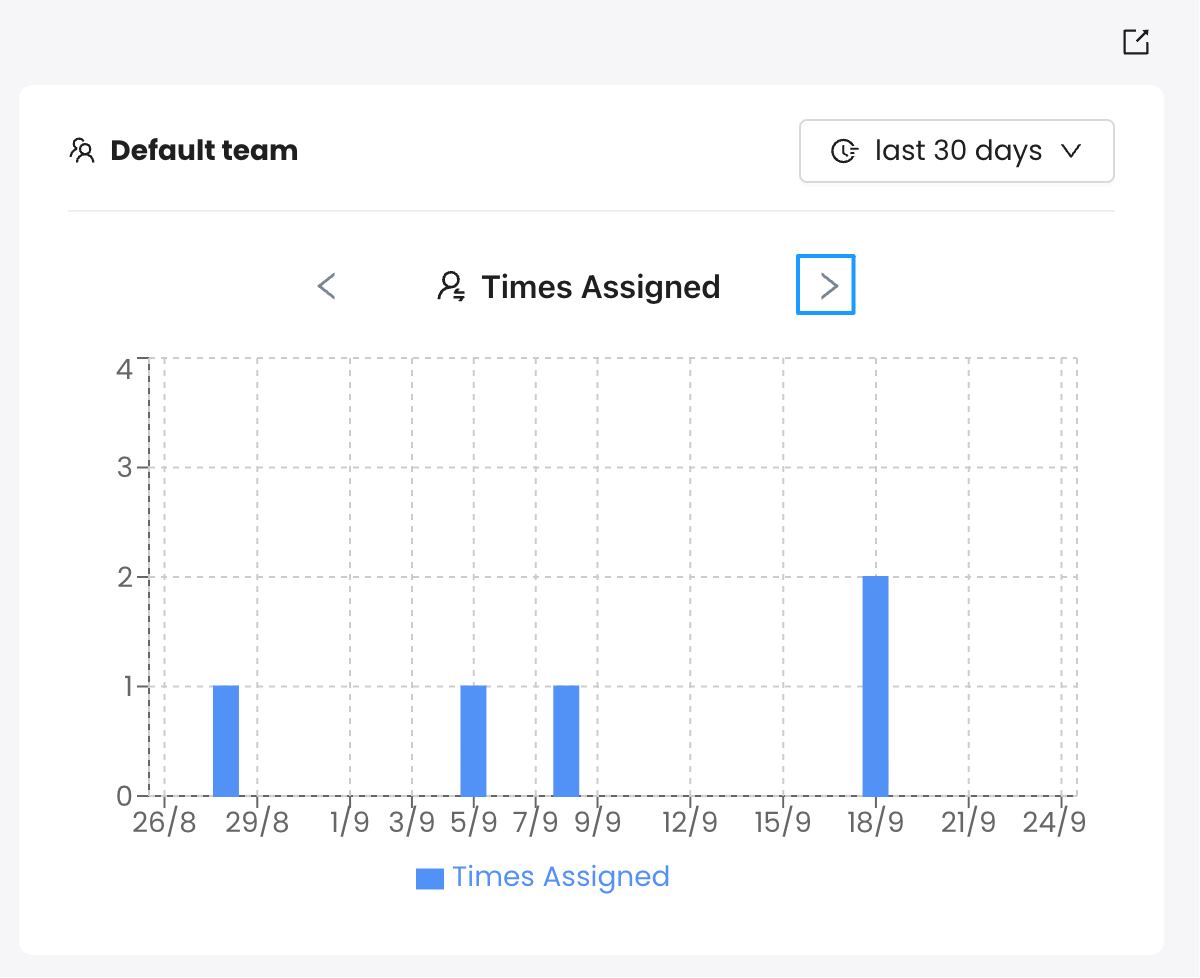This screenshot has height=978, width=1200.
Task: Click the team icon beside Default team
Action: tap(81, 151)
